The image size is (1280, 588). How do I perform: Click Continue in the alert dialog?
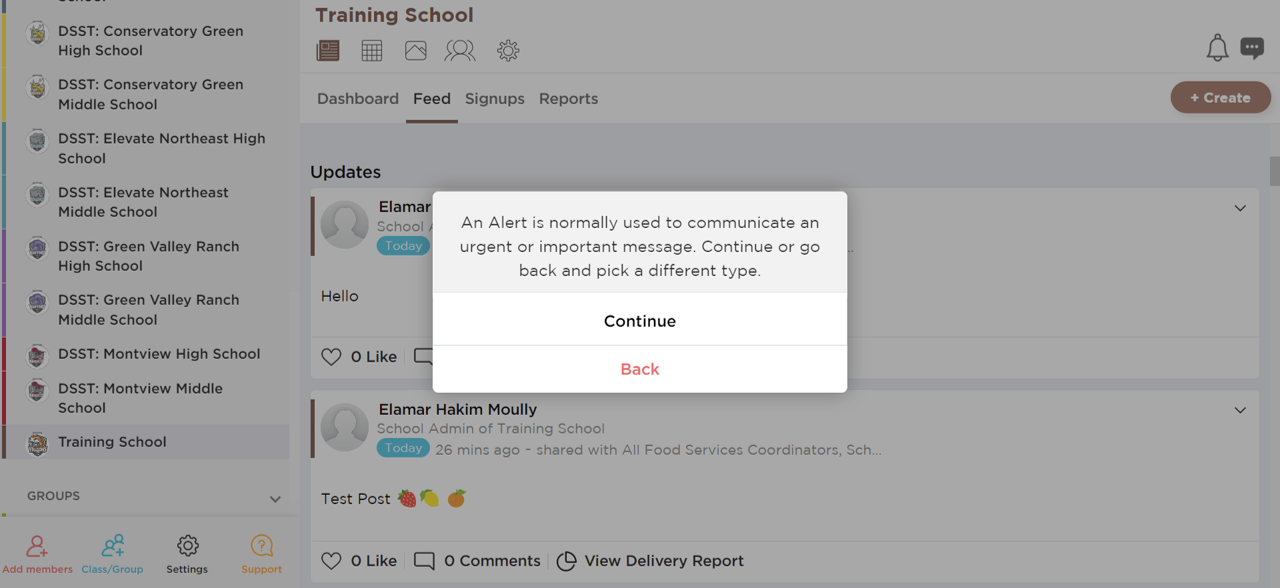click(x=640, y=321)
